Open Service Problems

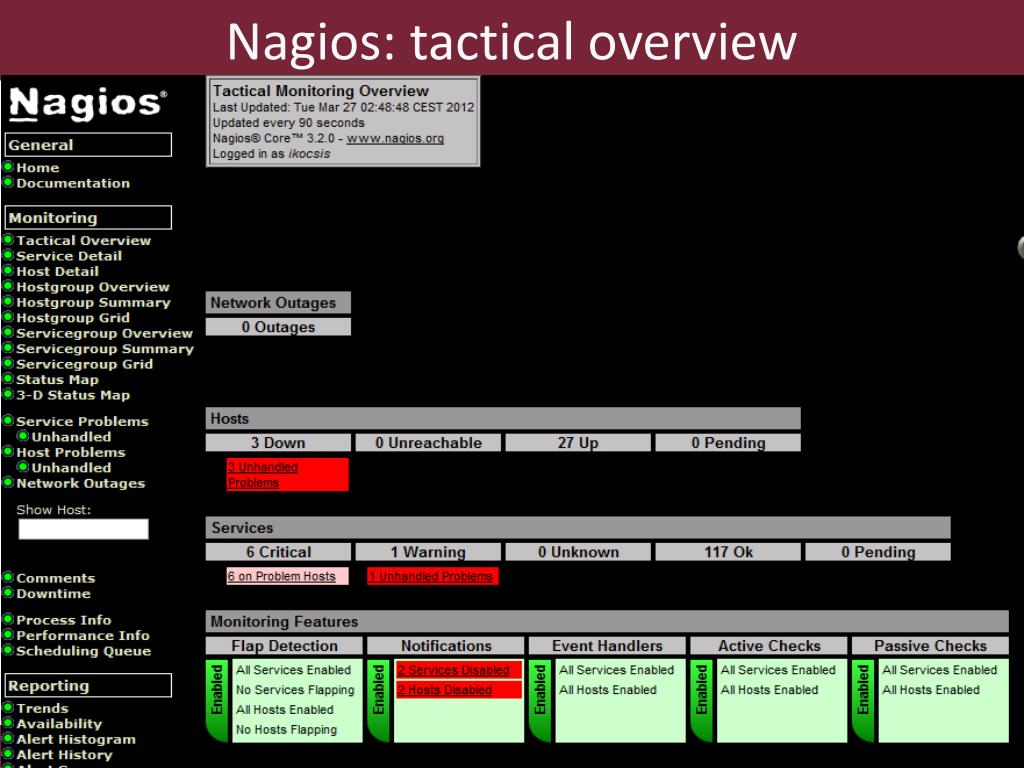point(82,422)
